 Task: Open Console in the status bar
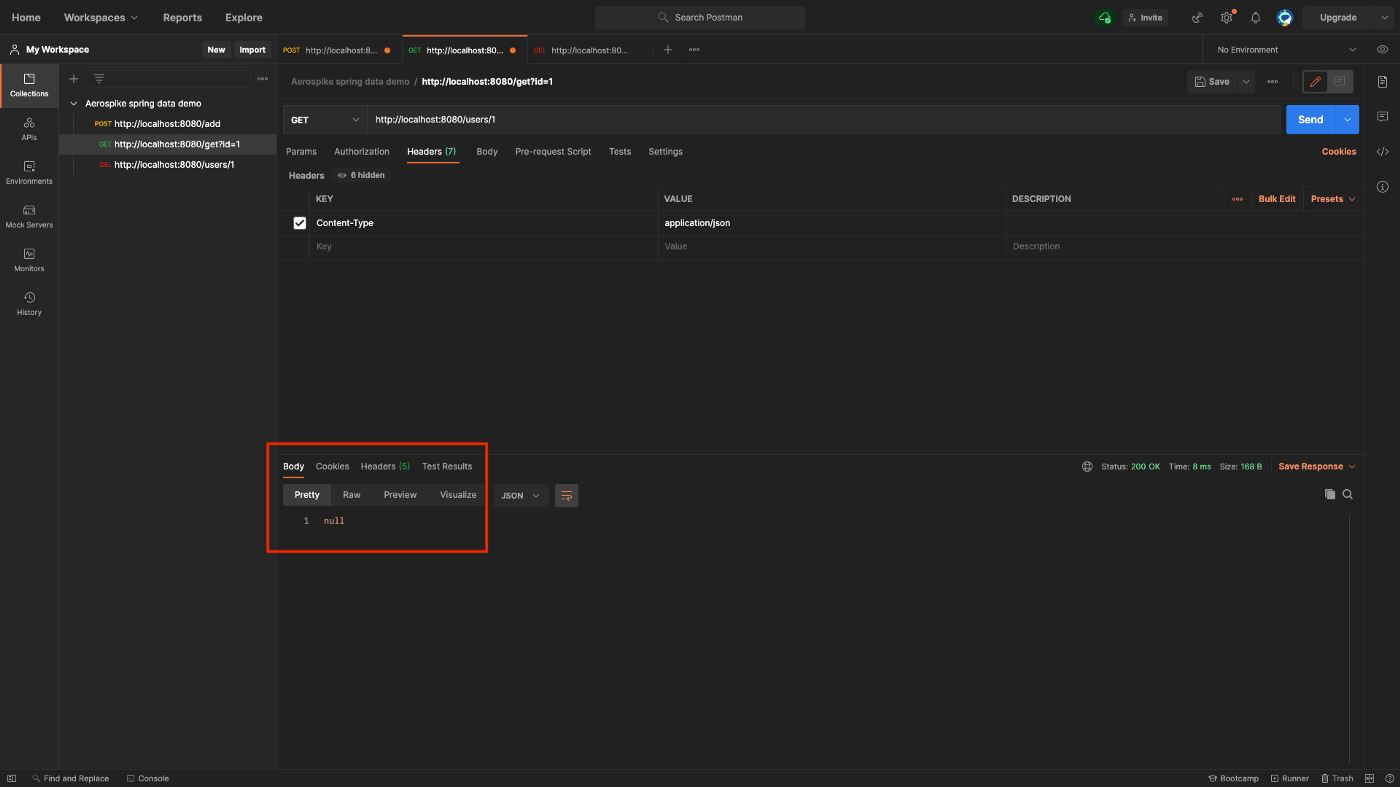click(147, 778)
